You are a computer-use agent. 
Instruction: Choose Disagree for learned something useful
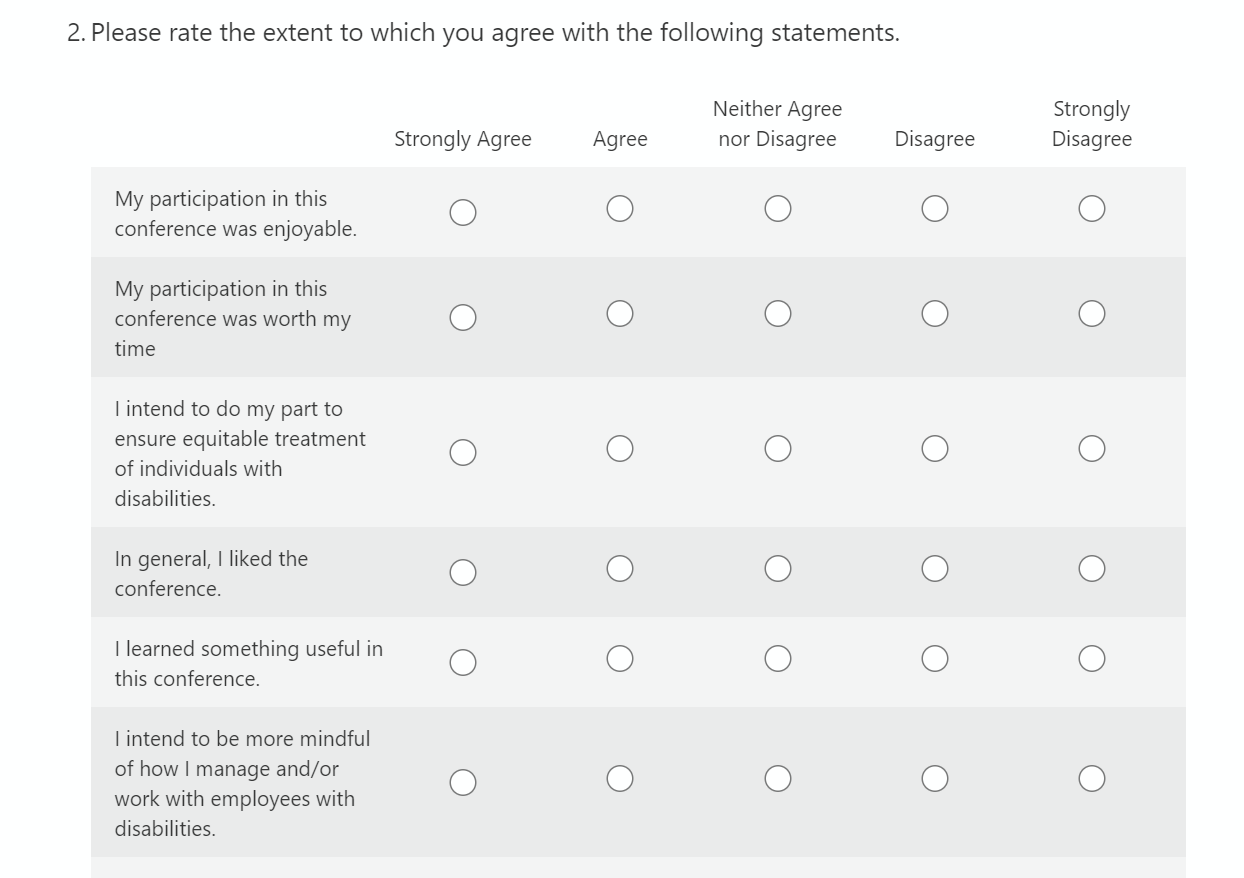click(935, 658)
